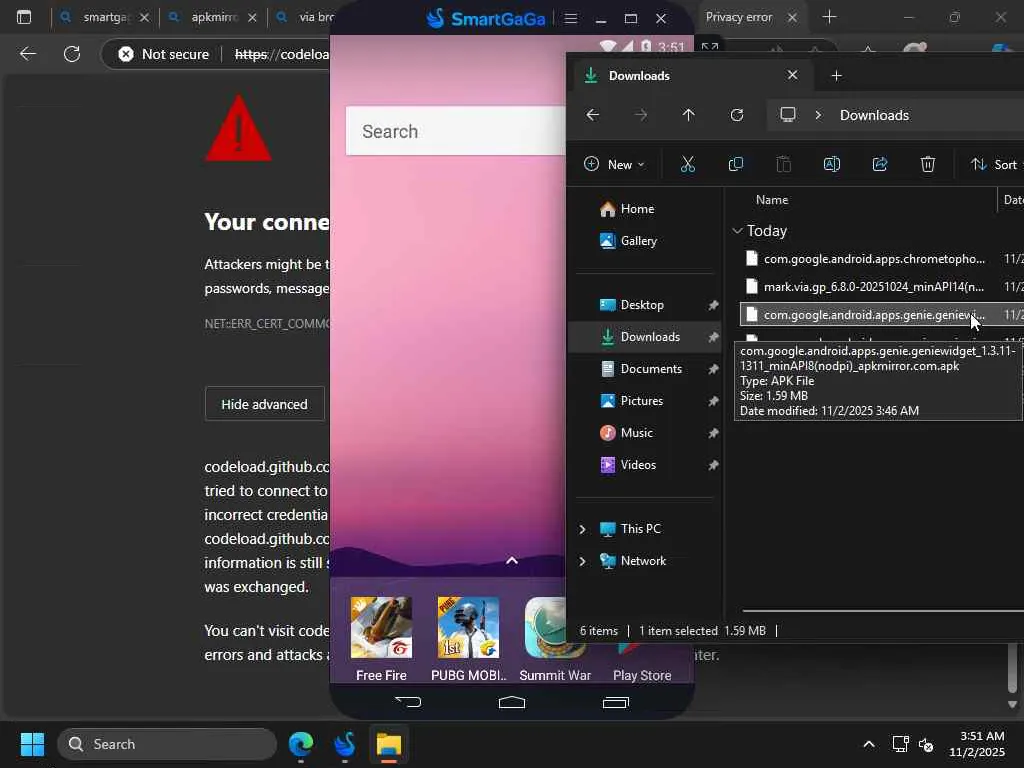Open a new File Explorer tab
Viewport: 1024px width, 768px height.
tap(836, 76)
